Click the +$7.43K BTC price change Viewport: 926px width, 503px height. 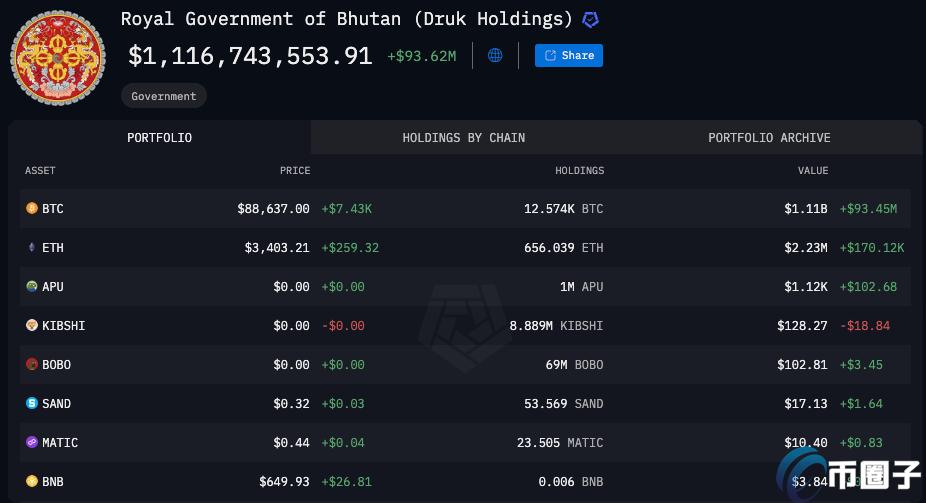point(346,208)
